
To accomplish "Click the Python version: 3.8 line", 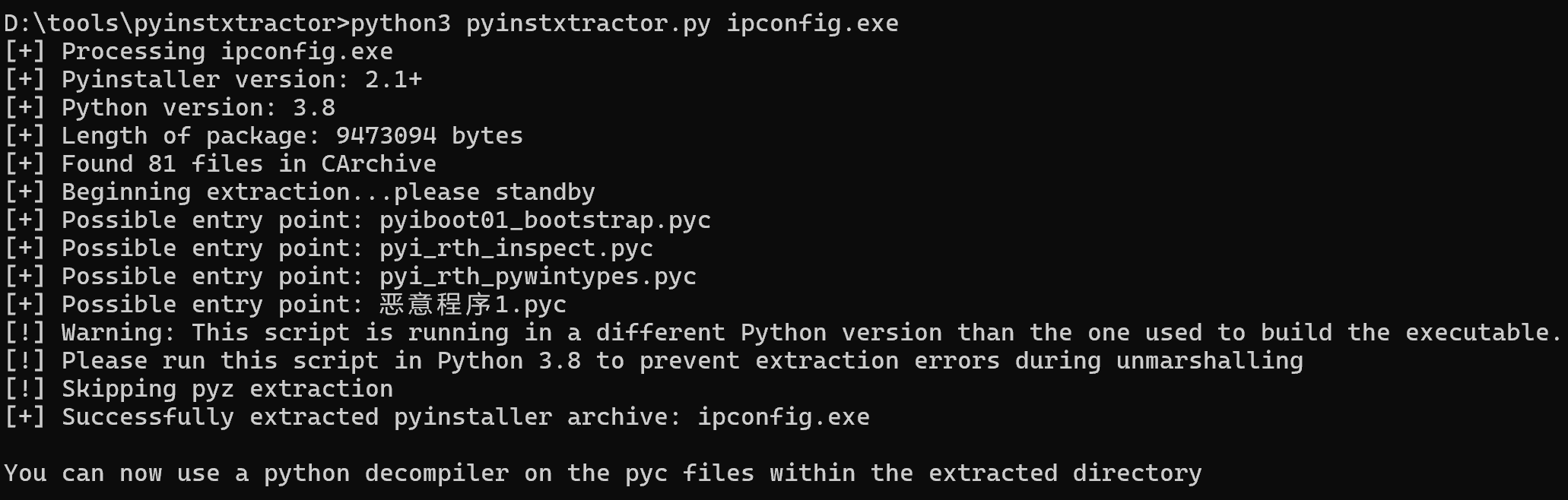I will 170,108.
